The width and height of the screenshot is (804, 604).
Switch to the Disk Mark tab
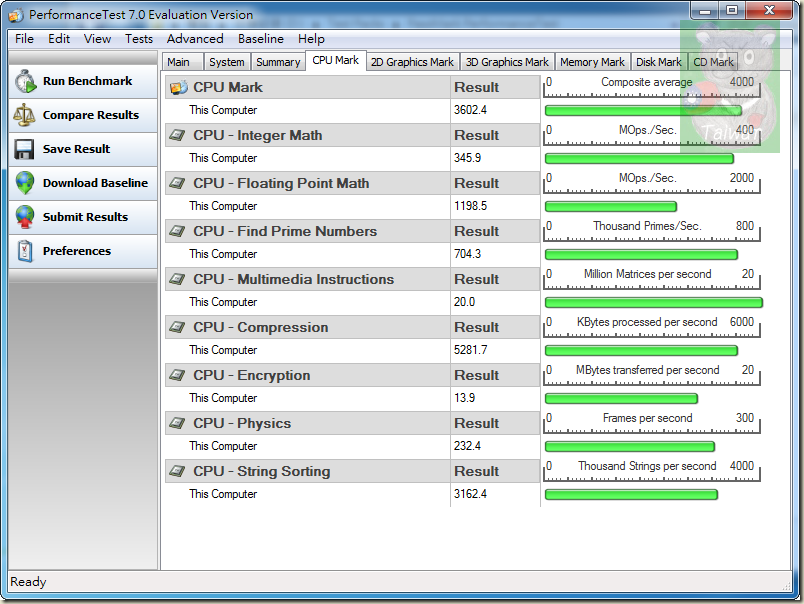pyautogui.click(x=659, y=62)
